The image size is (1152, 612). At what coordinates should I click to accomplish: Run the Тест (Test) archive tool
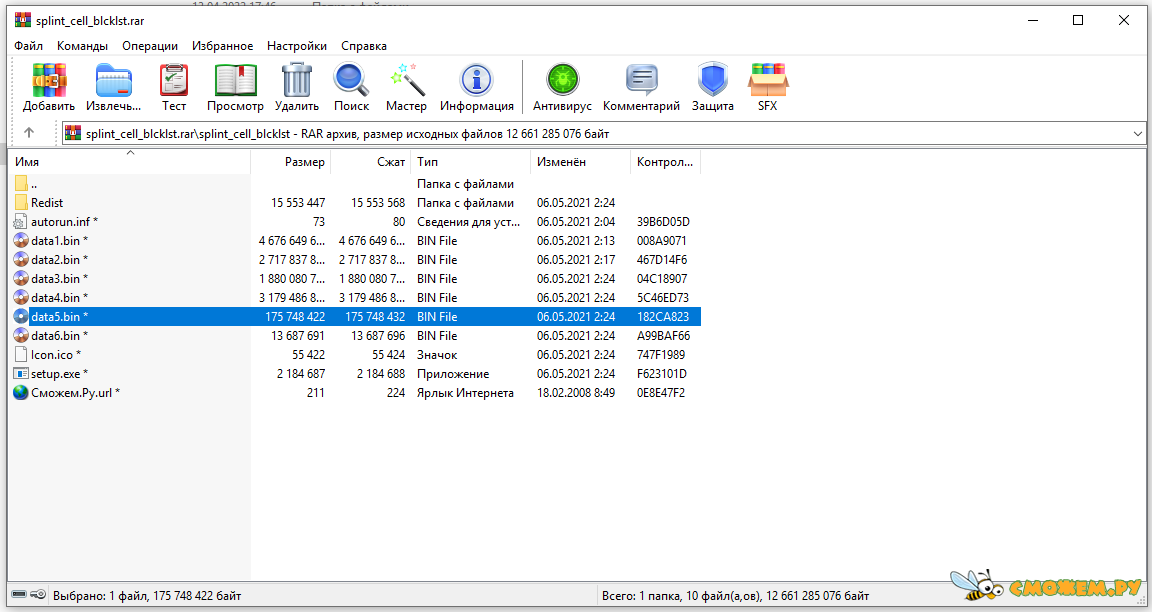(174, 79)
